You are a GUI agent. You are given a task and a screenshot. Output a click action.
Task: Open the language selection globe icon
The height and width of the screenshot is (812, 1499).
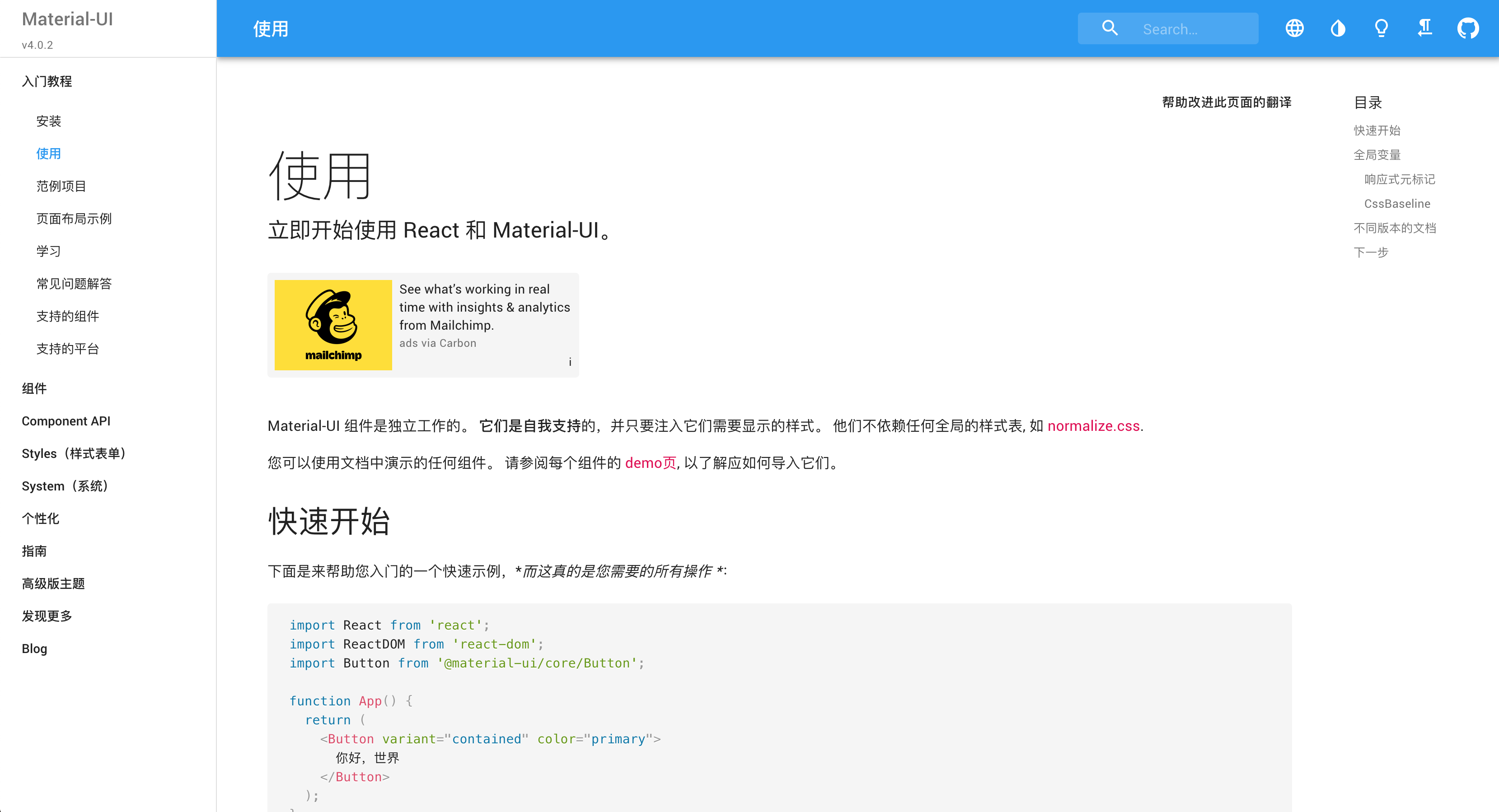[1294, 28]
